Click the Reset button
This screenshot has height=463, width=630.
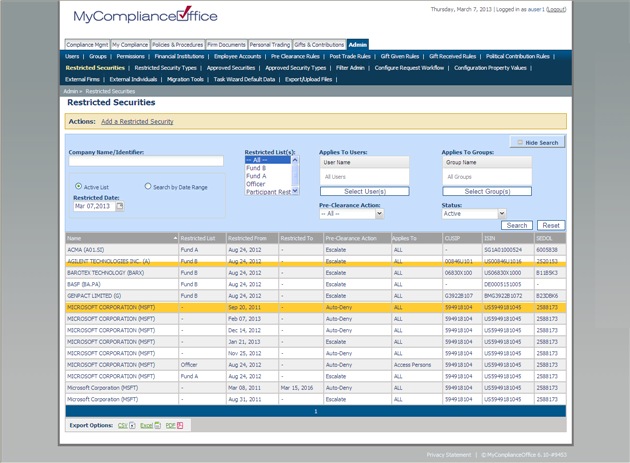(551, 225)
